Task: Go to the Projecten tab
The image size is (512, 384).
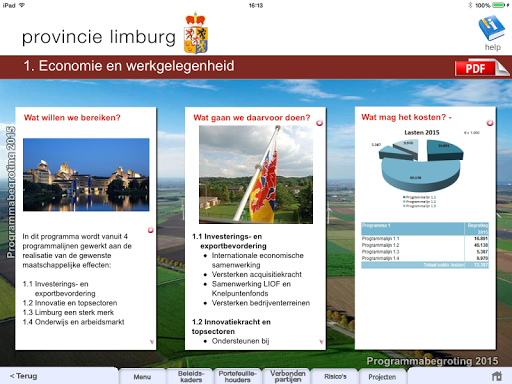Action: pos(382,377)
